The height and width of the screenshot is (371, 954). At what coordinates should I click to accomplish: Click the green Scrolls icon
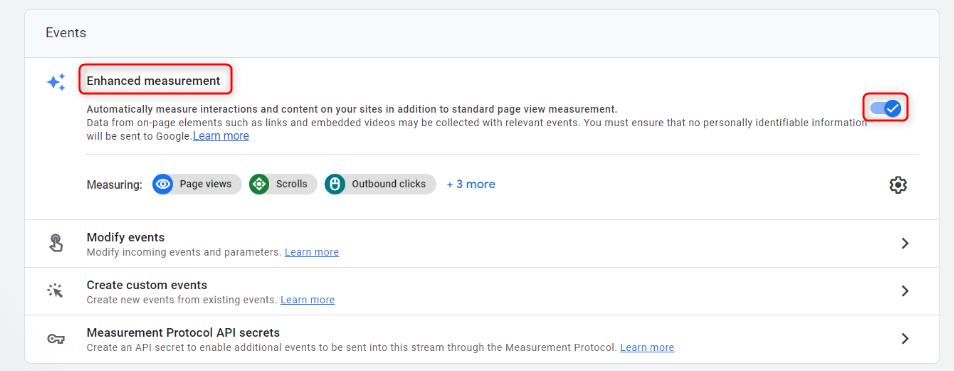259,184
